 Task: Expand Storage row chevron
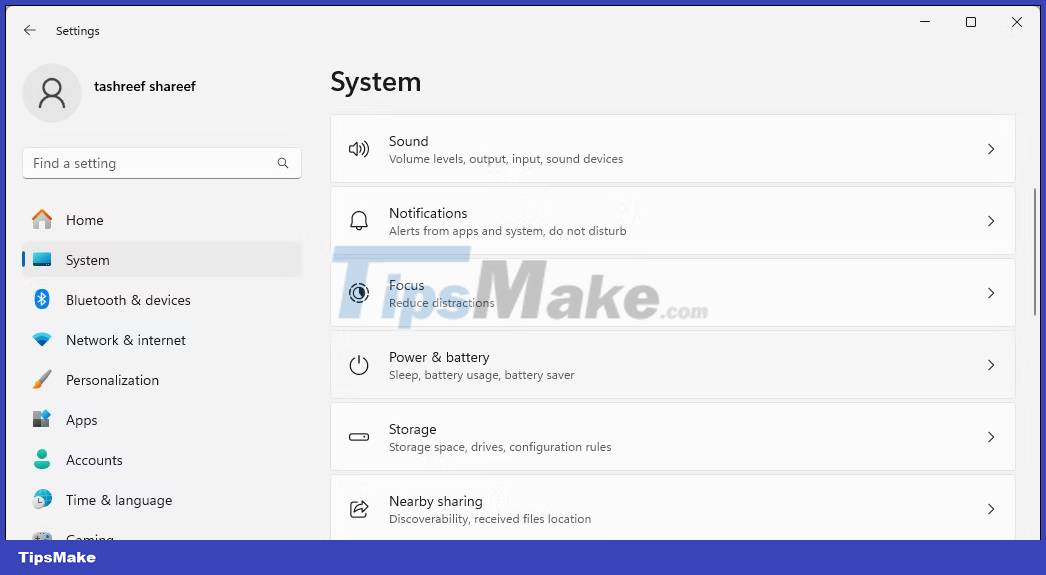991,437
